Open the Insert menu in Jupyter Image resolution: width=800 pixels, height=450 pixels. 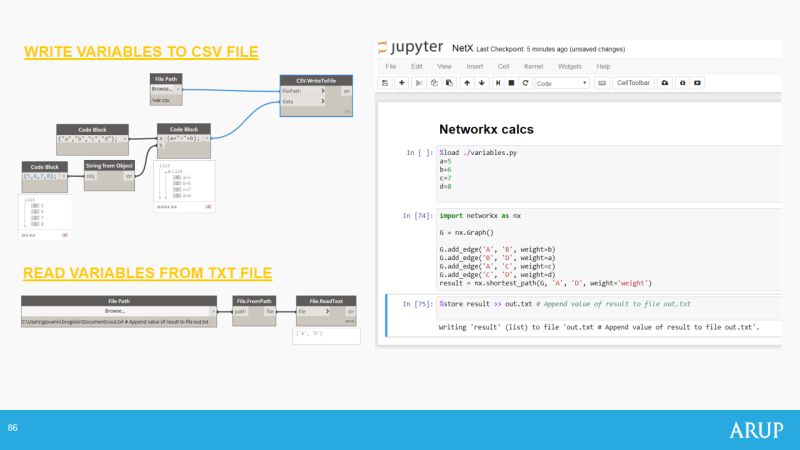474,66
